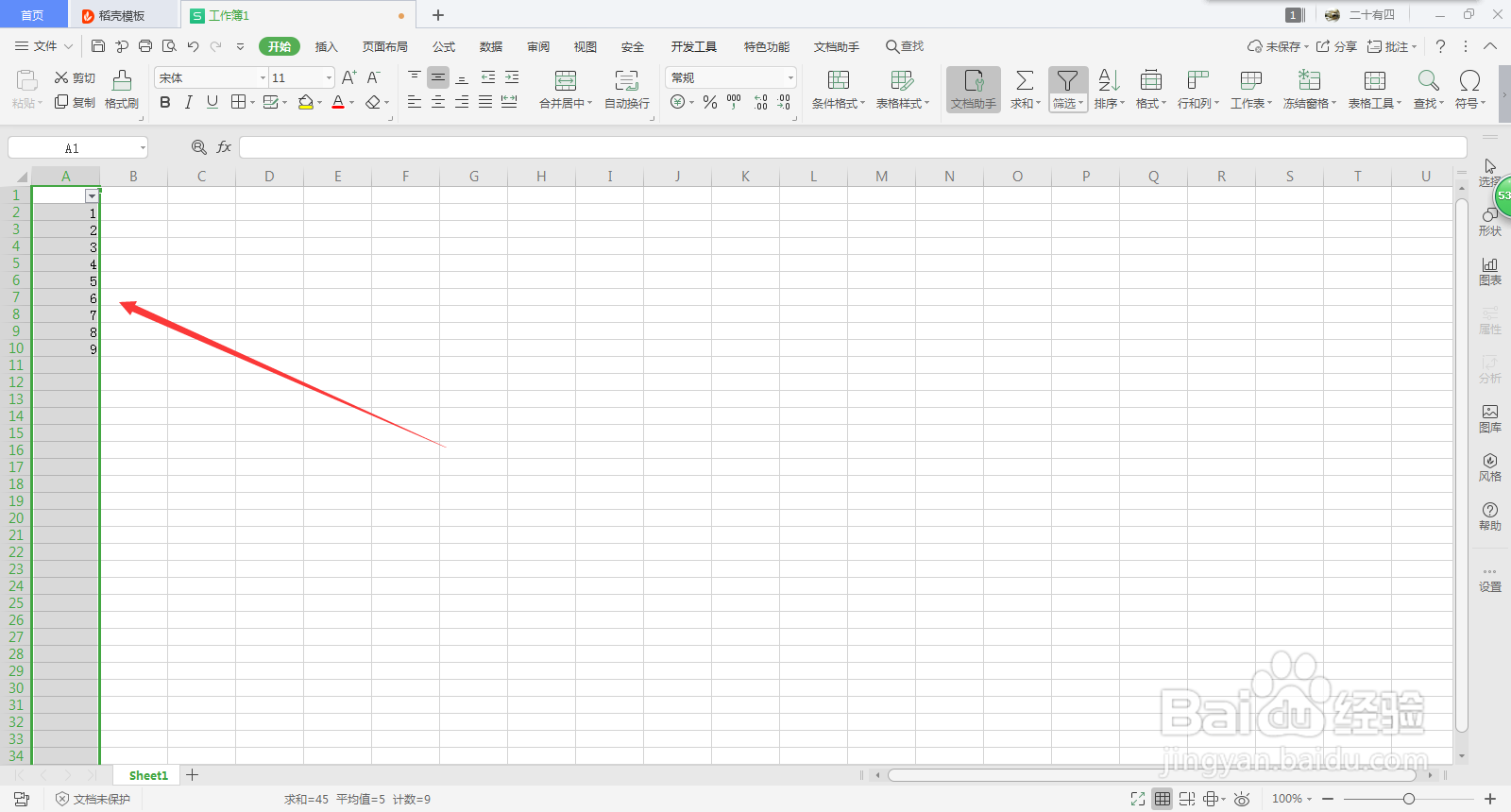Open the File (文件) menu
This screenshot has width=1511, height=812.
pos(43,45)
